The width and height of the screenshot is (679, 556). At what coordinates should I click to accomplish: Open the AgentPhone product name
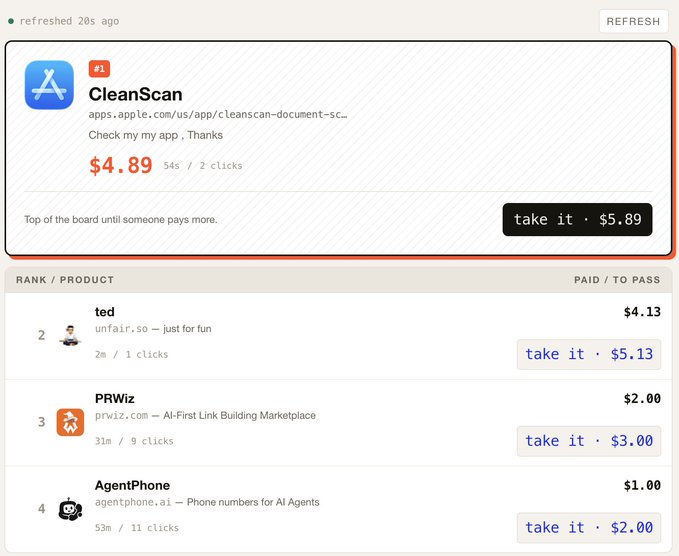tap(132, 485)
